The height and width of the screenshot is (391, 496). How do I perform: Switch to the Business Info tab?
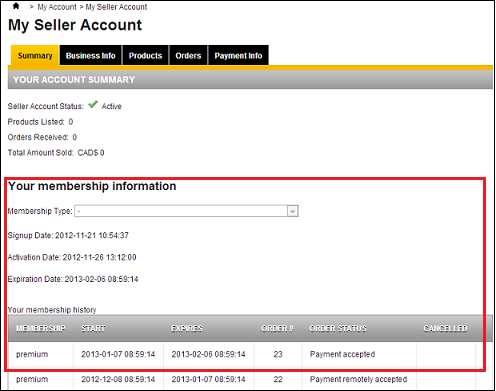[x=91, y=55]
